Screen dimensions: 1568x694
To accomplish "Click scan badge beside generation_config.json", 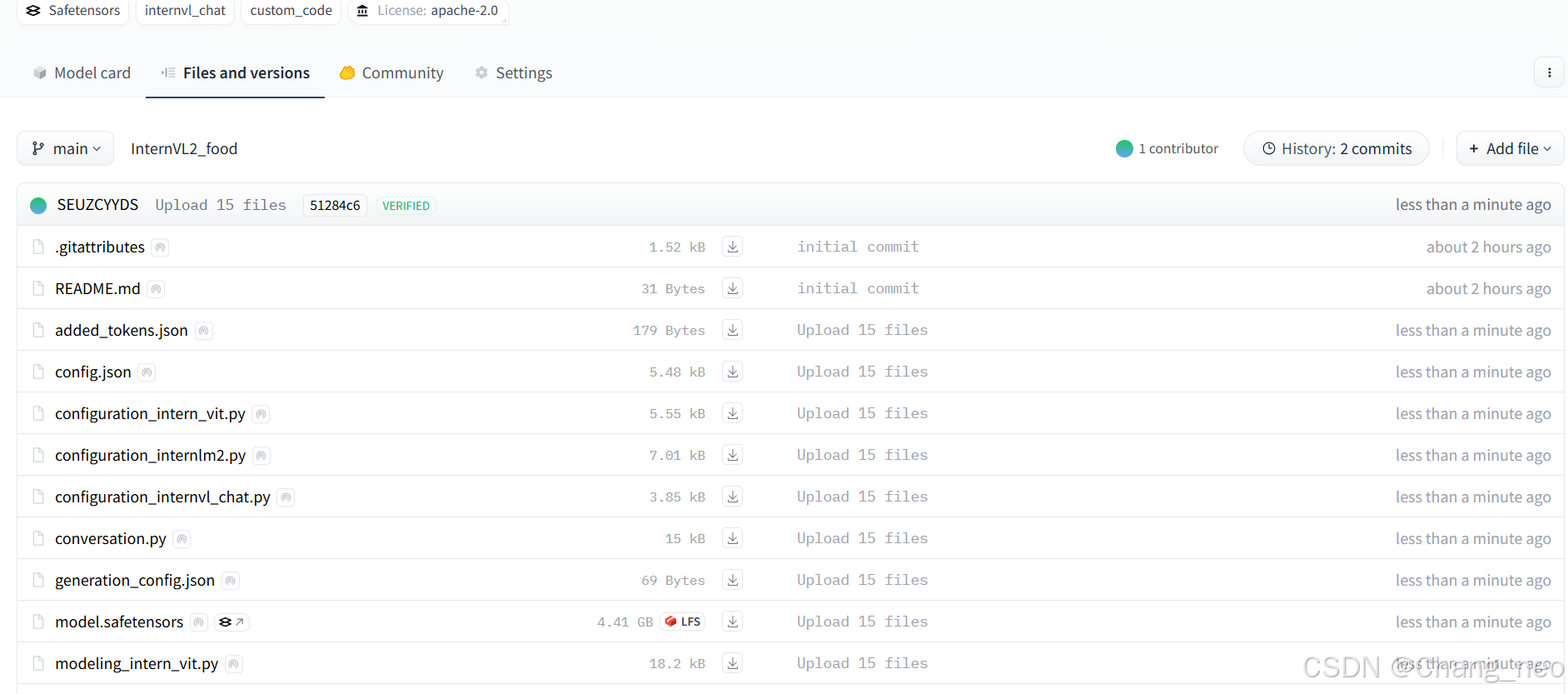I will (x=231, y=581).
